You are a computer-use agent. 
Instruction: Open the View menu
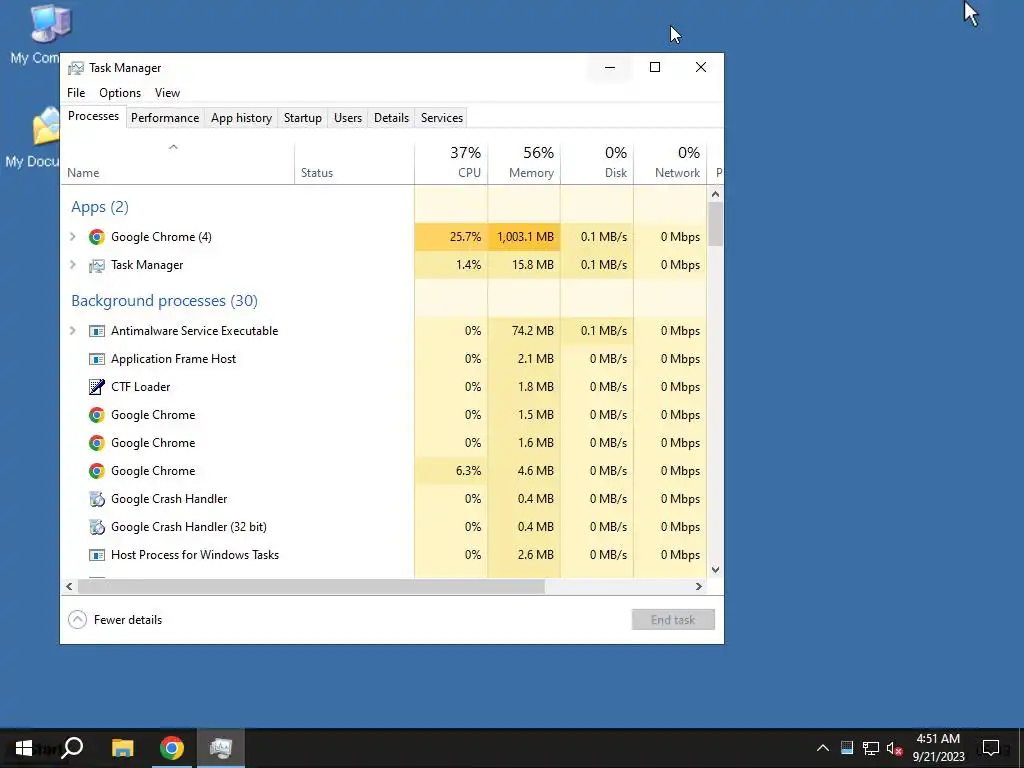pos(167,93)
